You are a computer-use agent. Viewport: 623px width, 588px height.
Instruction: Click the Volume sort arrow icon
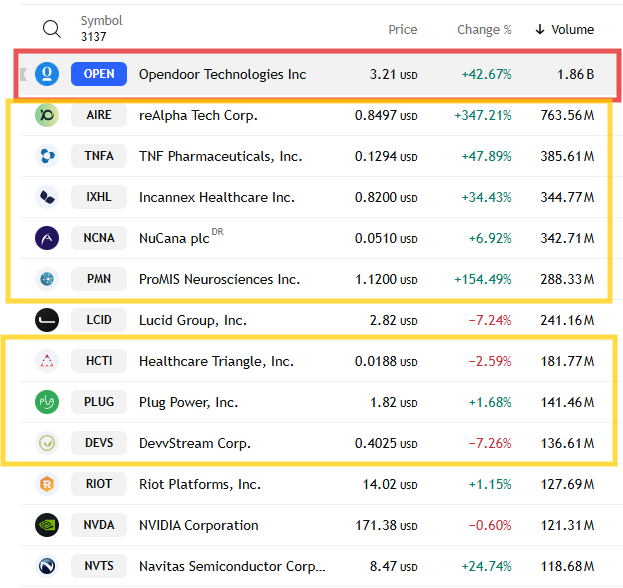point(540,29)
